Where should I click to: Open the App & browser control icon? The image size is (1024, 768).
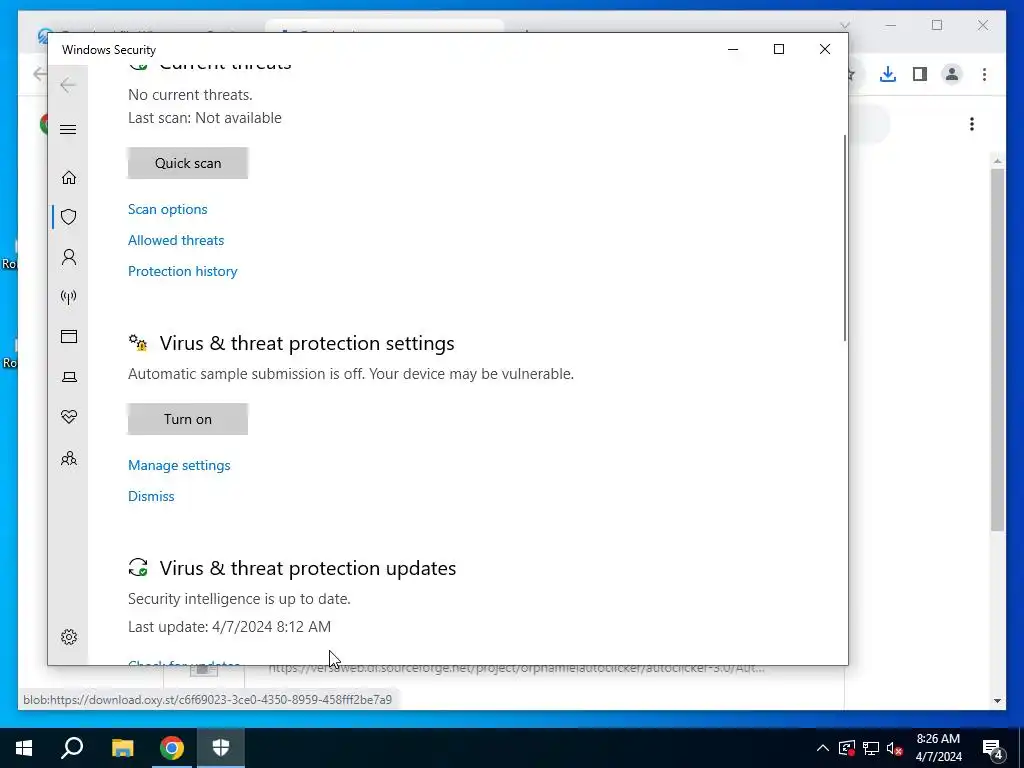[69, 336]
